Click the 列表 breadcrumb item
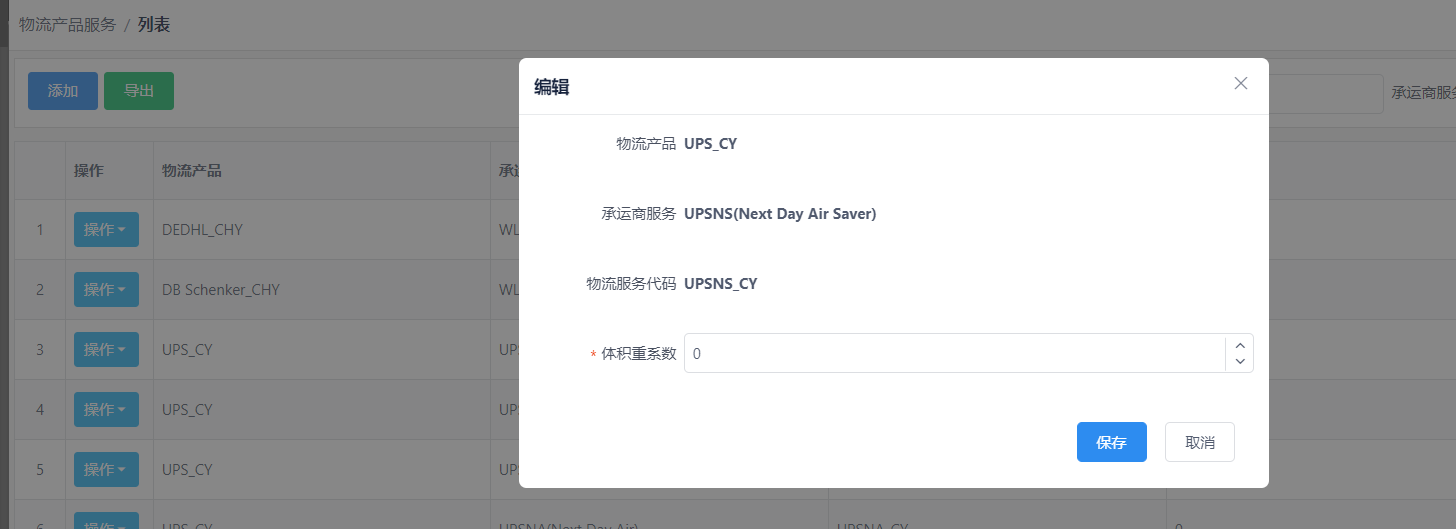Image resolution: width=1456 pixels, height=529 pixels. point(154,25)
